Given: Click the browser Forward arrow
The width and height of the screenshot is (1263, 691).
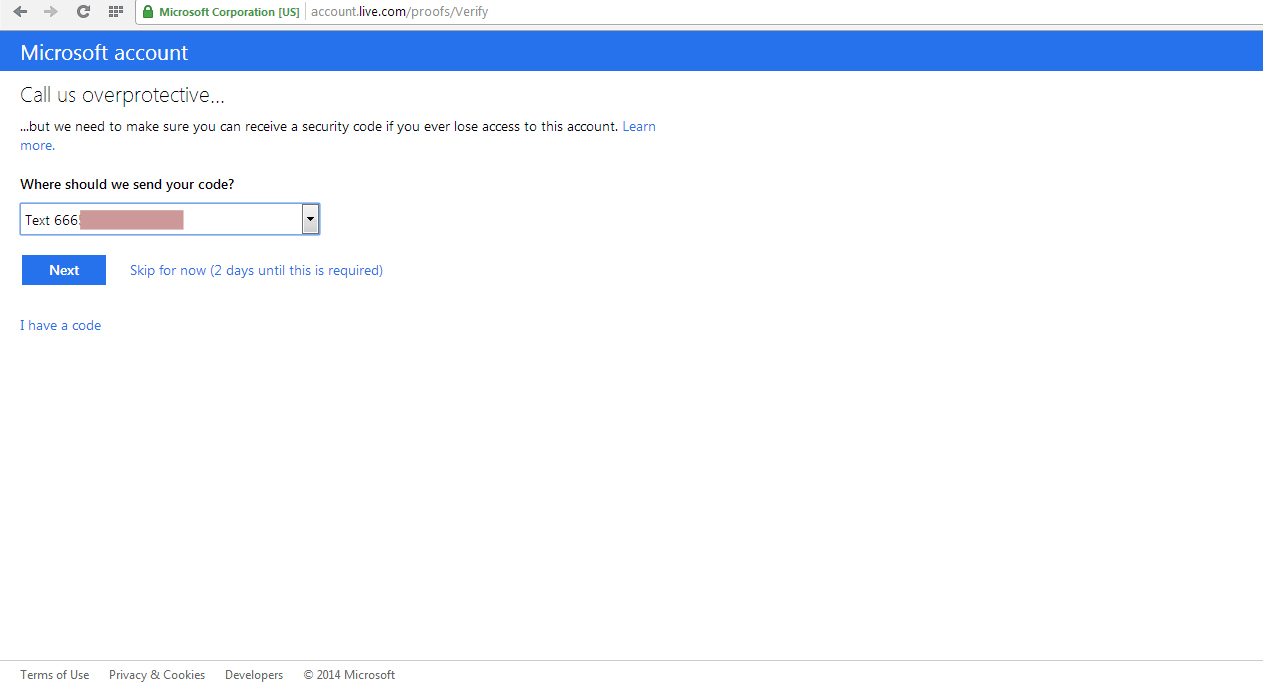Looking at the screenshot, I should [51, 12].
